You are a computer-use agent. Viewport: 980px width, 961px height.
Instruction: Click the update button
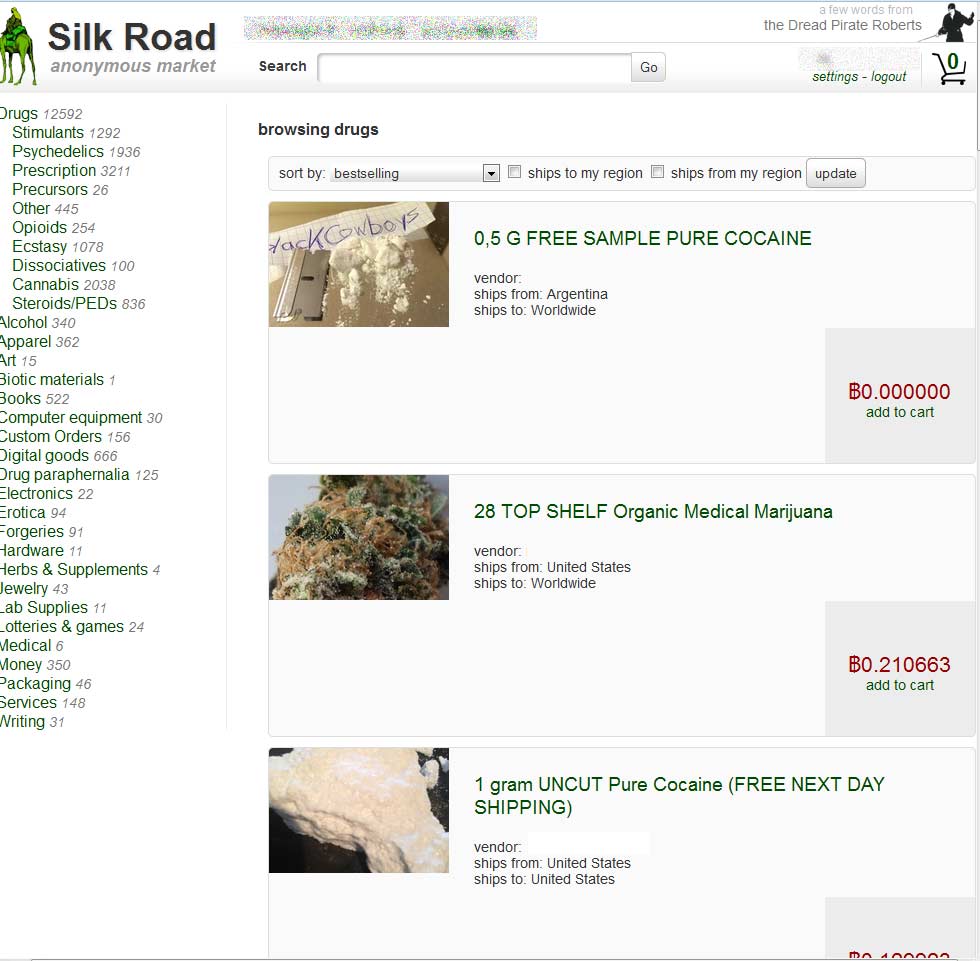(836, 173)
